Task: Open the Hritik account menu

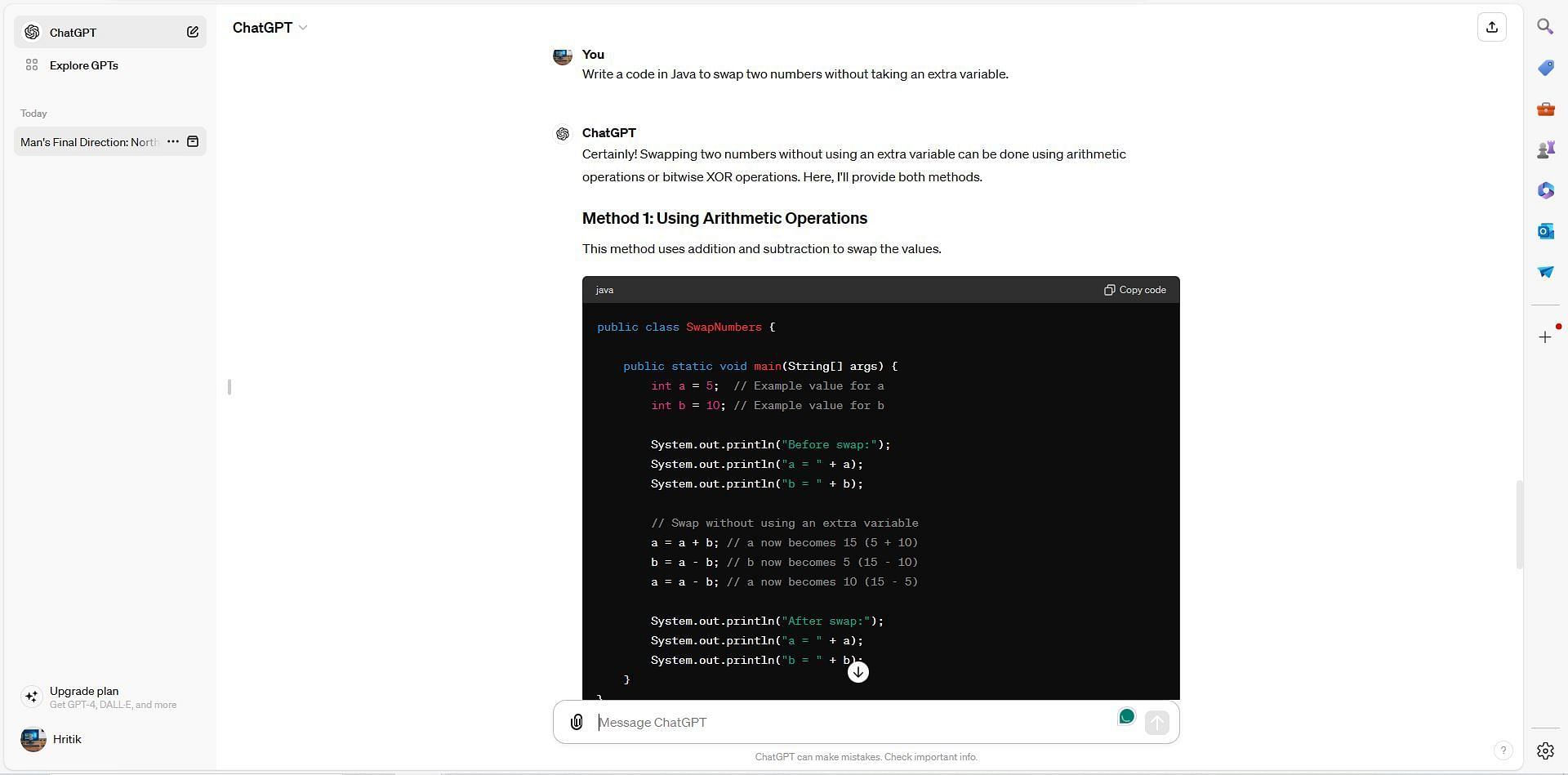Action: coord(110,739)
